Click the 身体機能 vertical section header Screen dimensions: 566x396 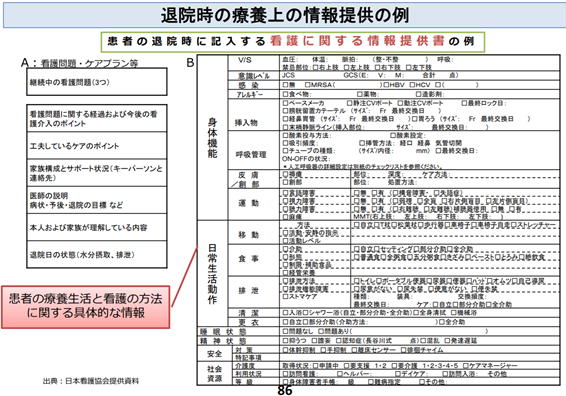pos(212,138)
